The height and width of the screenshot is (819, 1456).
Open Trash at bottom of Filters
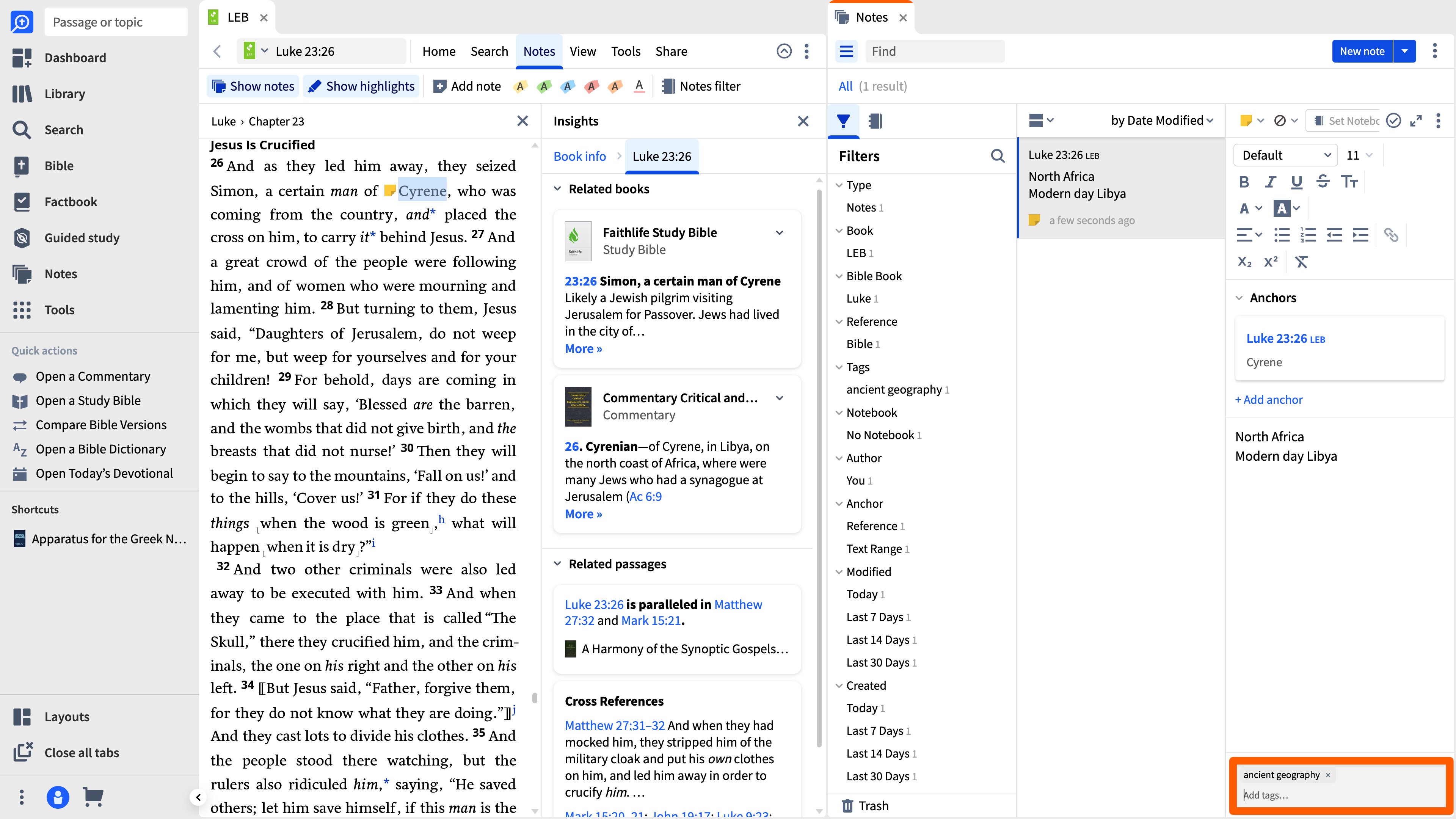coord(865,805)
